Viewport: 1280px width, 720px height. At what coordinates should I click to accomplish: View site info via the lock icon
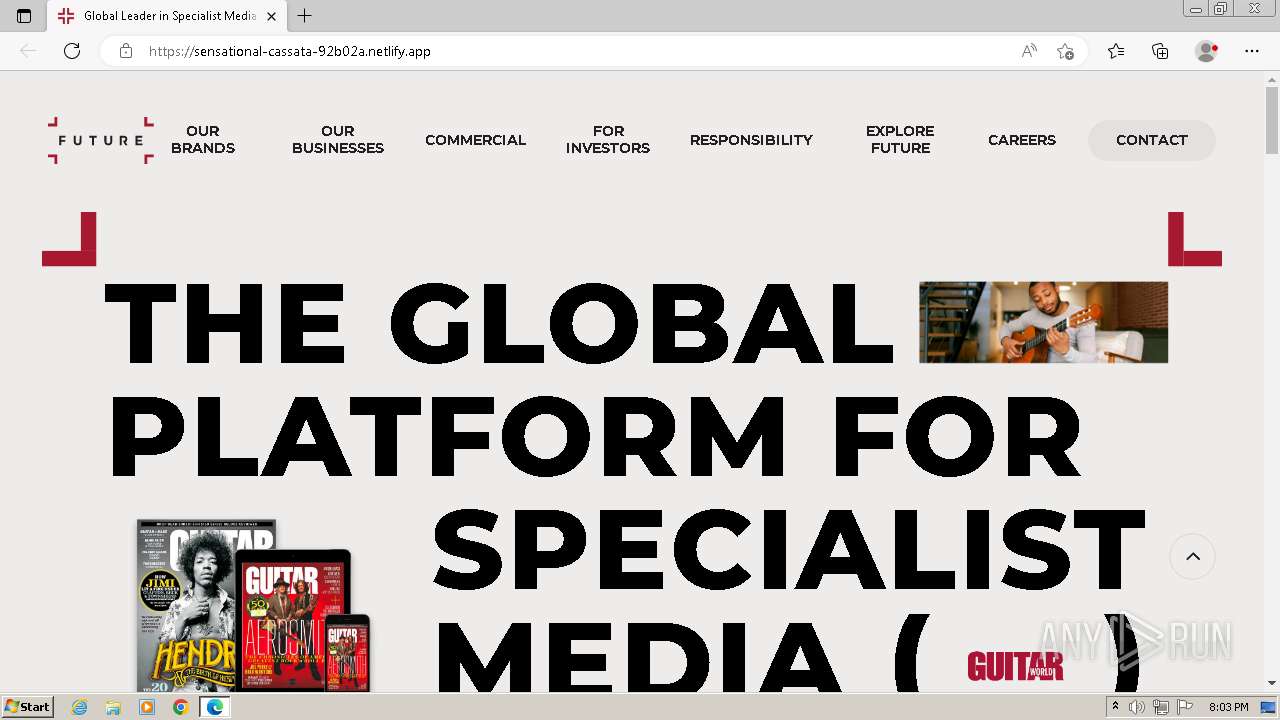[126, 51]
